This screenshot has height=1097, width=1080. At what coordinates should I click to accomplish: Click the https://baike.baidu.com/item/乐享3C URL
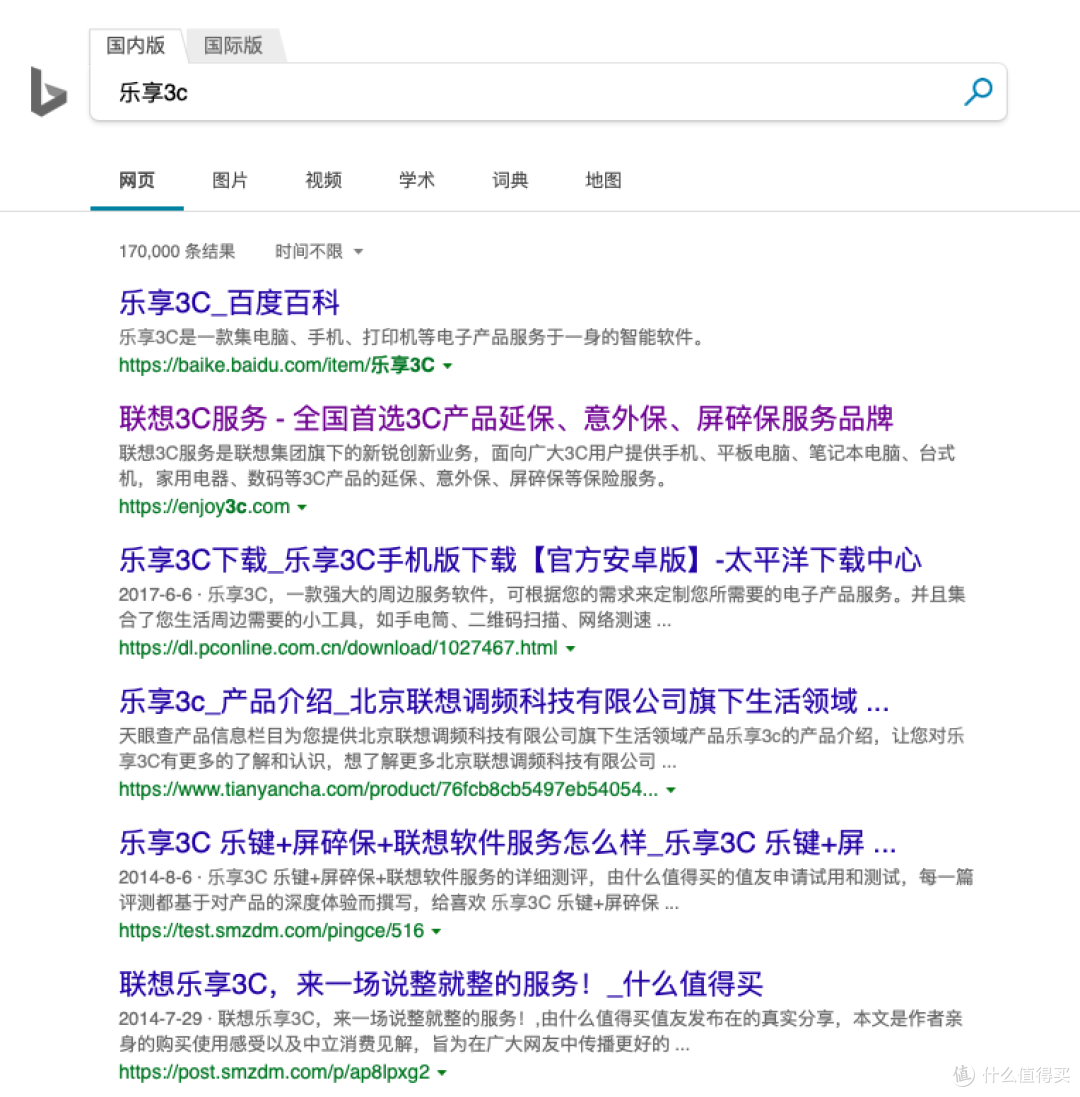(277, 365)
